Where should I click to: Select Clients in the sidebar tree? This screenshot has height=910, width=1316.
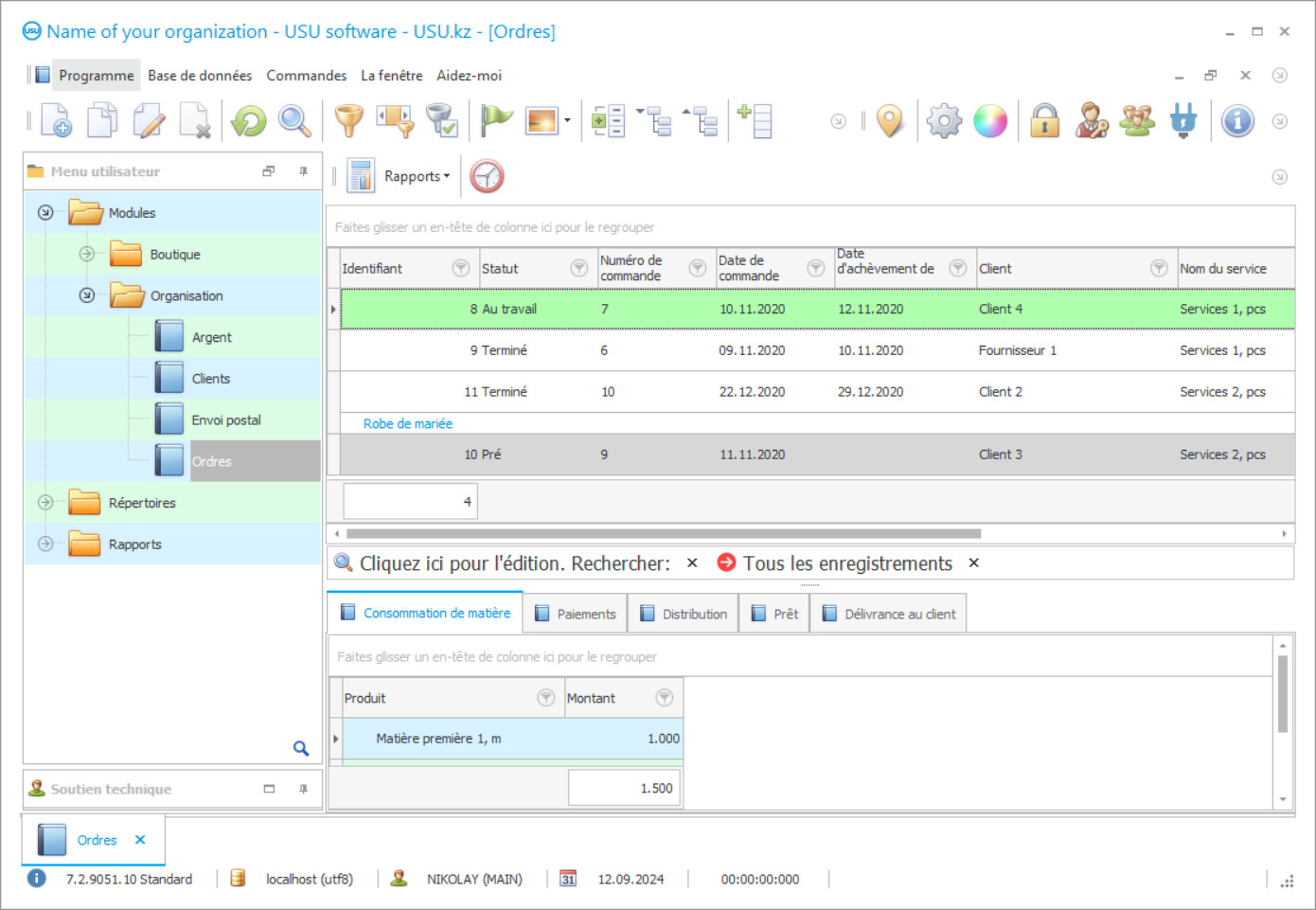211,379
